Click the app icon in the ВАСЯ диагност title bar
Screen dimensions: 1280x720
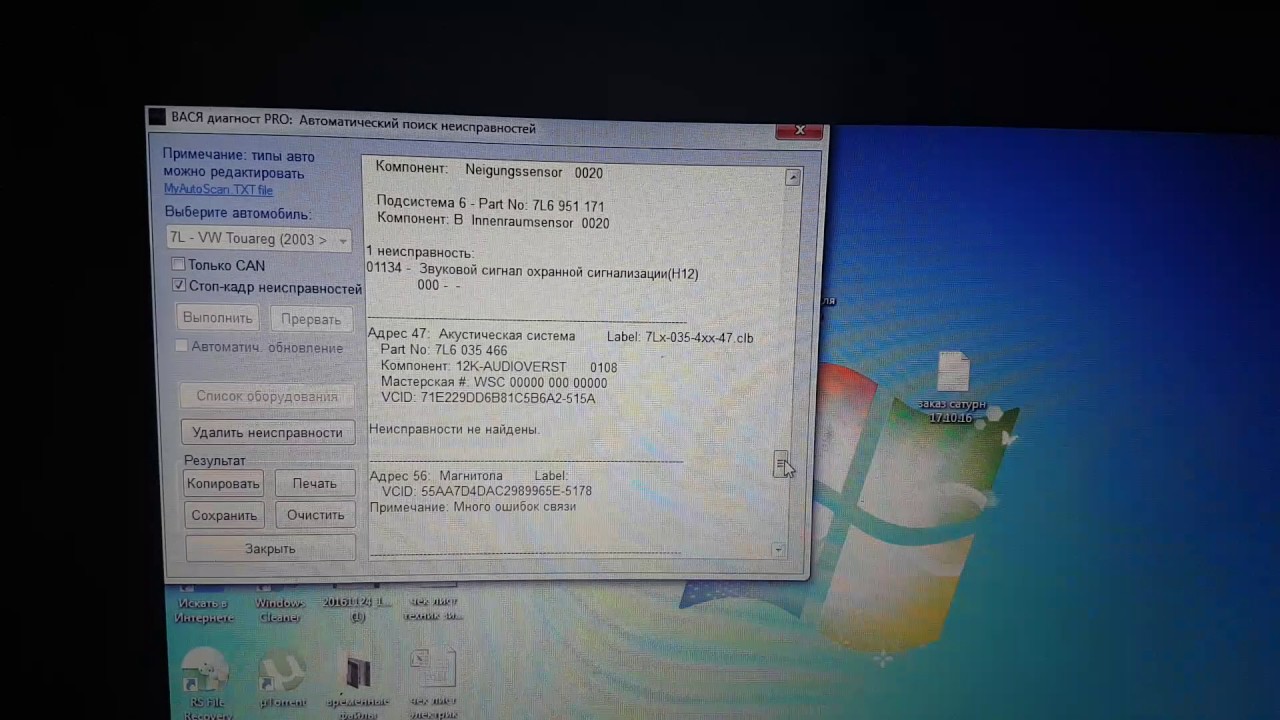point(157,117)
